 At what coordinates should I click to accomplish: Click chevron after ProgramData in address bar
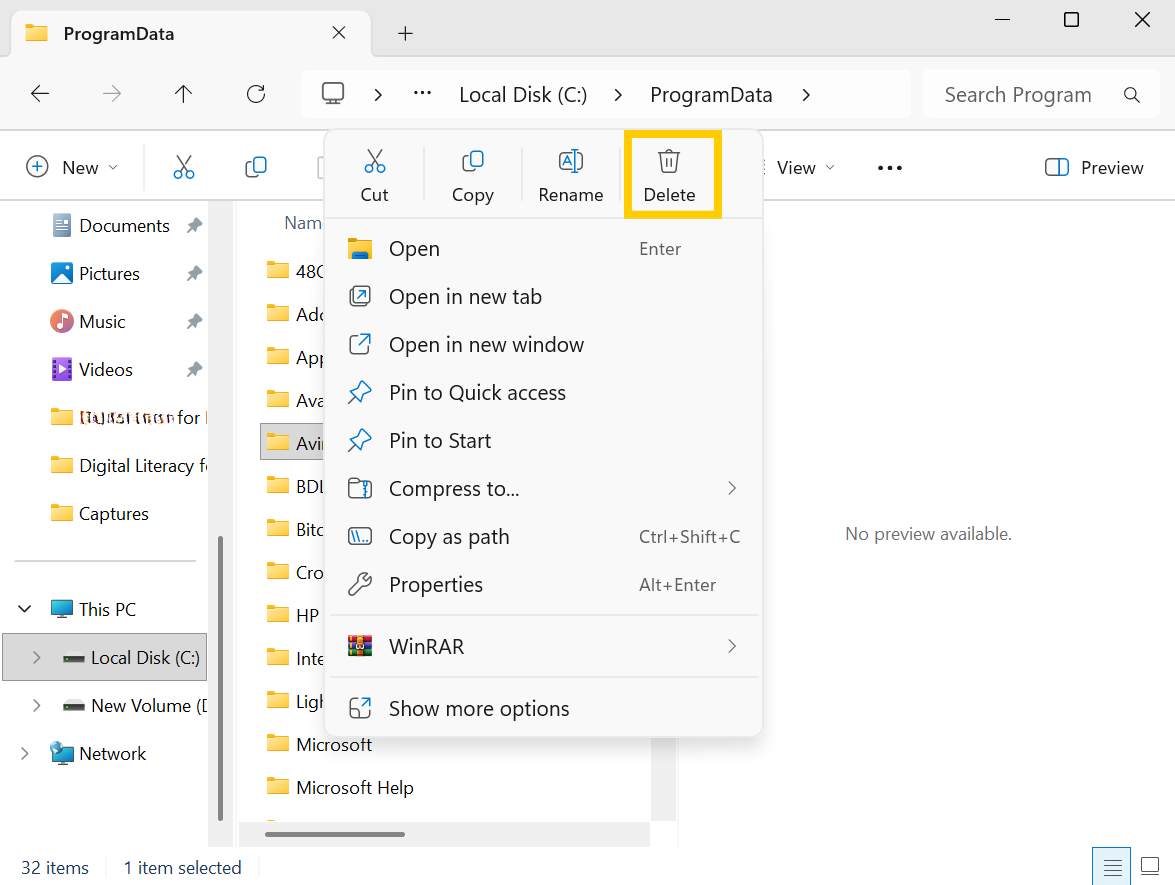pyautogui.click(x=806, y=95)
